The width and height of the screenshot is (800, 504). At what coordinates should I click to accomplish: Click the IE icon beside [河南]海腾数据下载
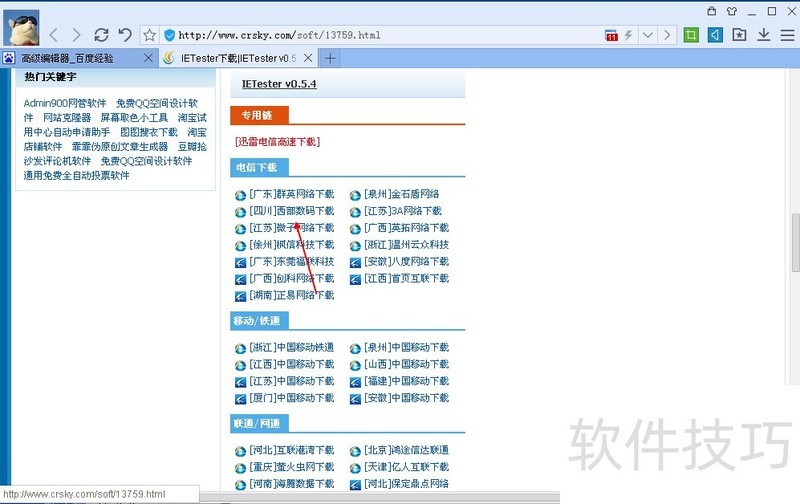tap(240, 485)
